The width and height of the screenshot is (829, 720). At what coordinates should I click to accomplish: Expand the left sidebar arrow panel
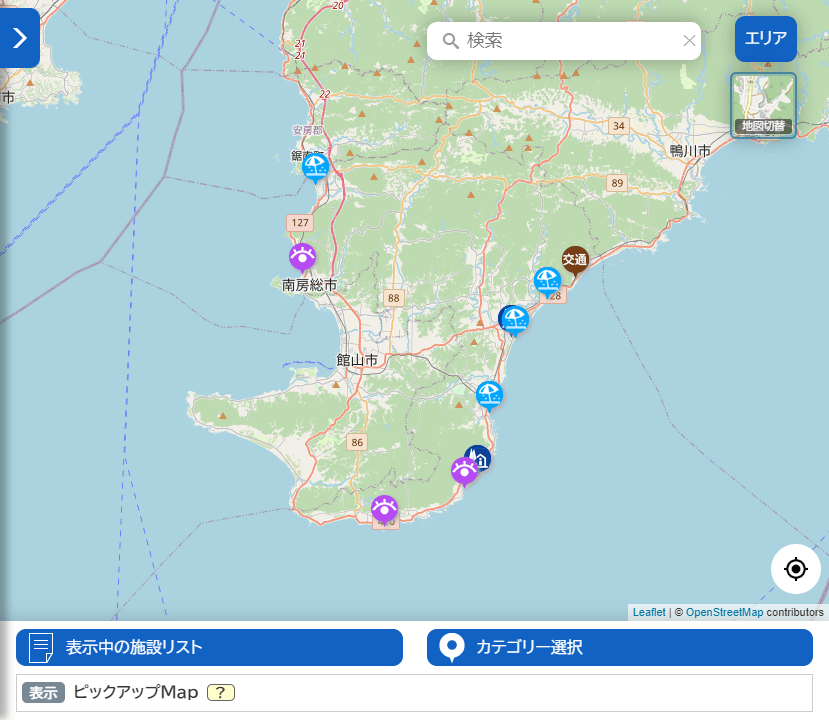click(x=18, y=38)
